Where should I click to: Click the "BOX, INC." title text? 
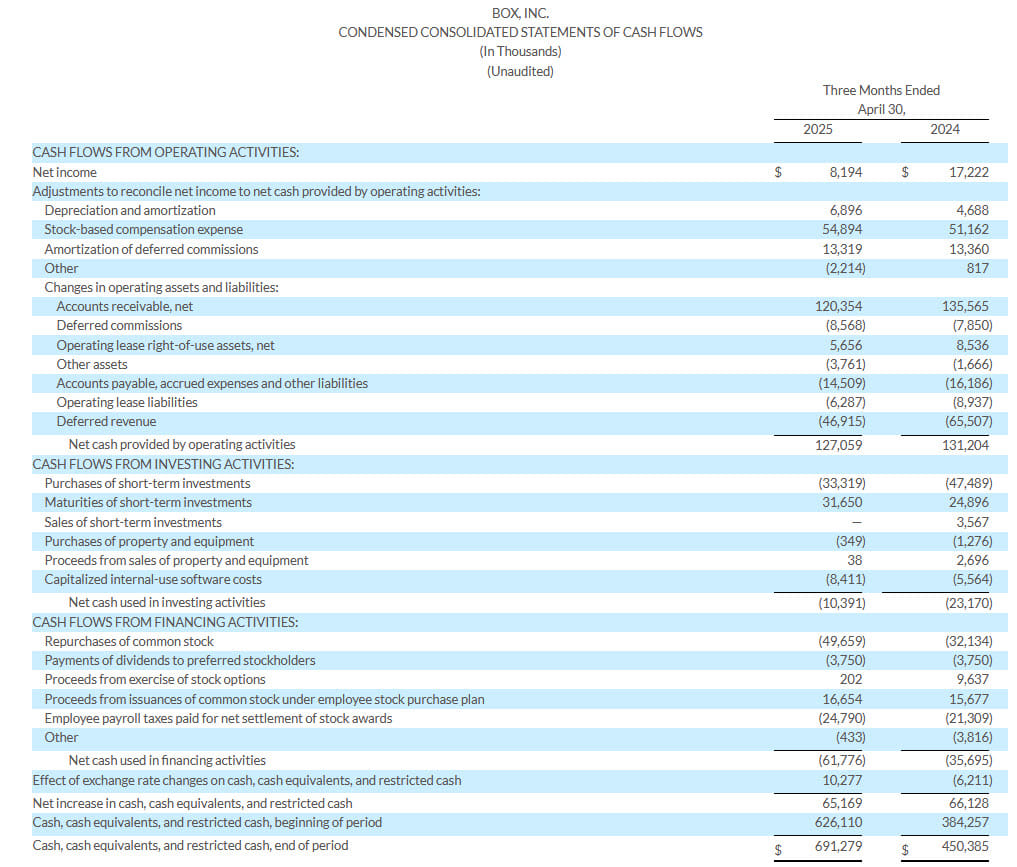[x=520, y=13]
